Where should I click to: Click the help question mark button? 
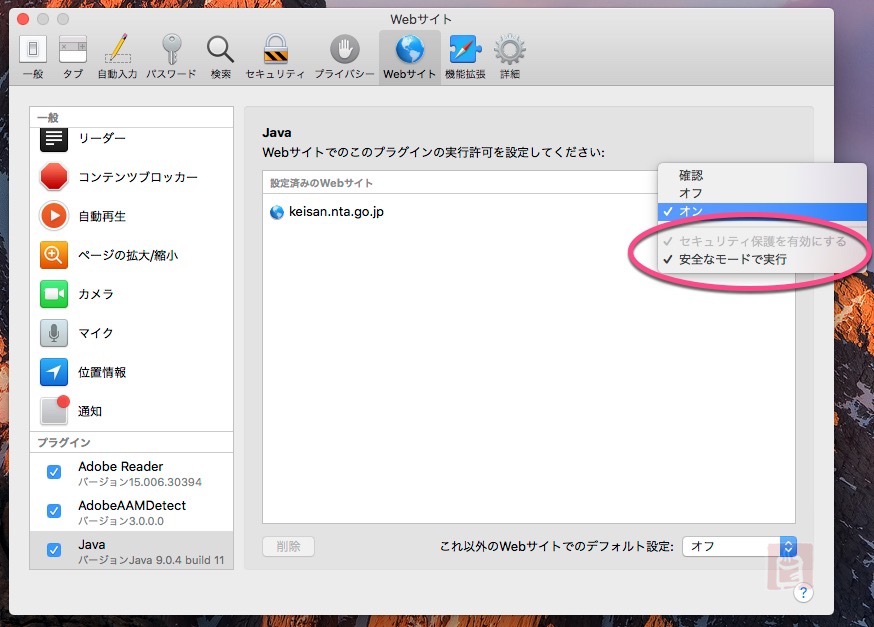tap(802, 593)
